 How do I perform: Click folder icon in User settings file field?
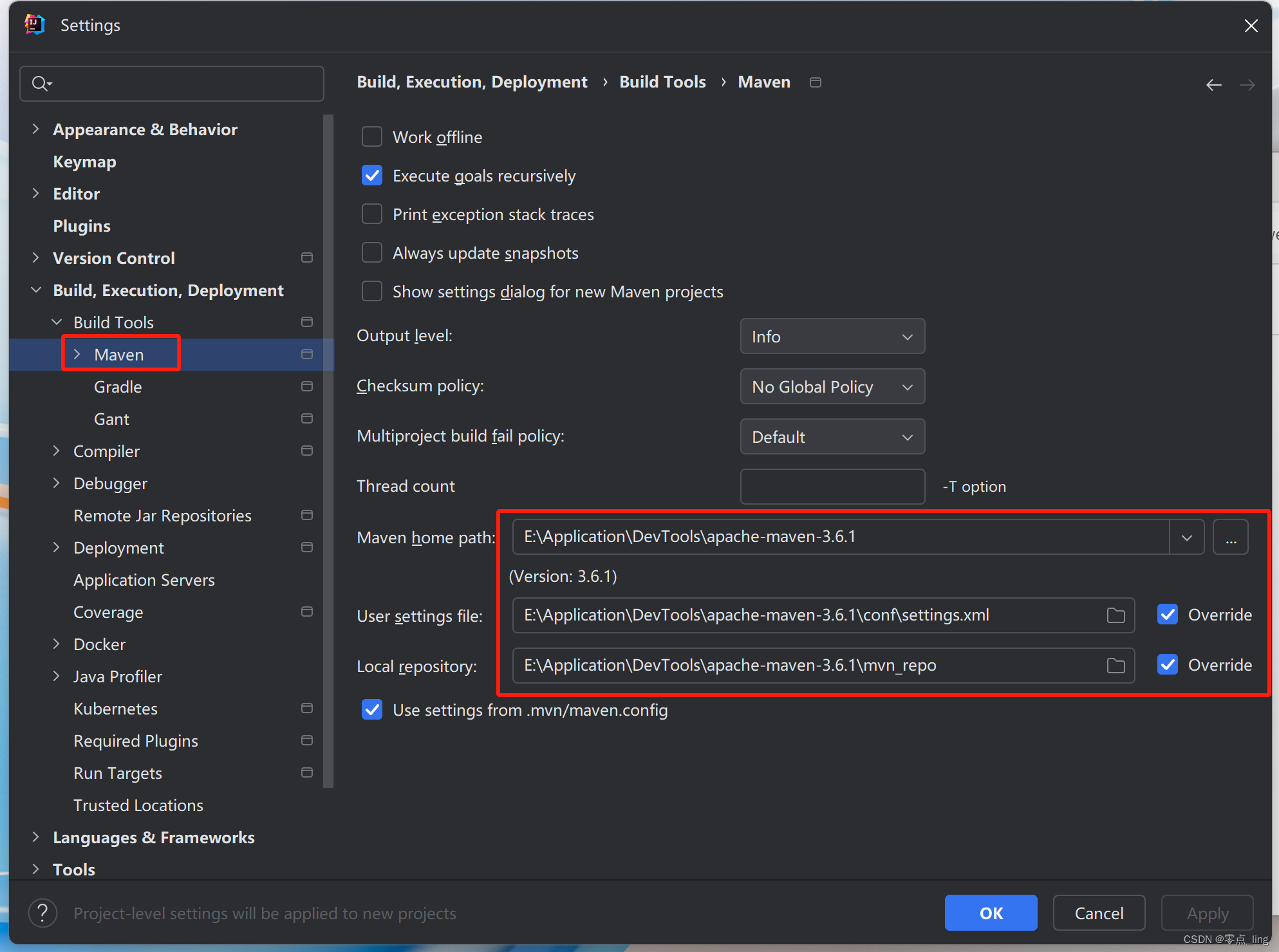pyautogui.click(x=1116, y=615)
